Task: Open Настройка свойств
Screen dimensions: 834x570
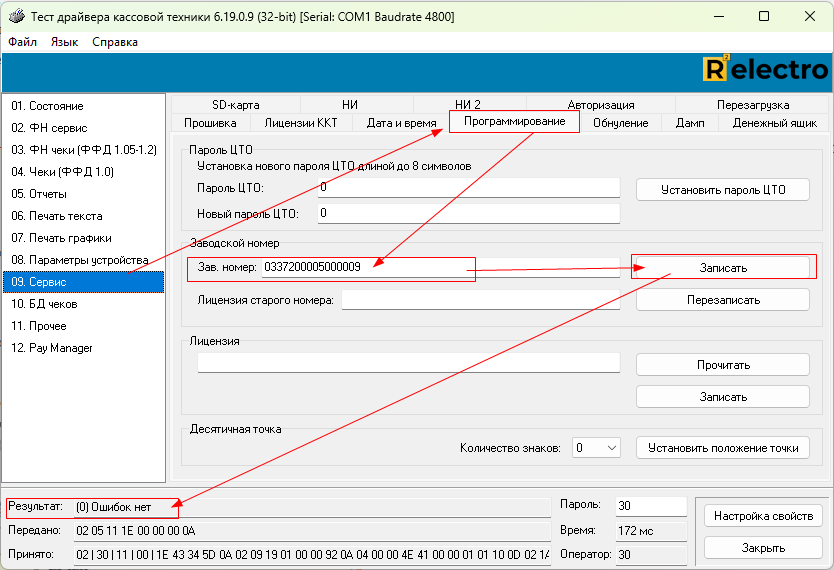Action: [763, 516]
